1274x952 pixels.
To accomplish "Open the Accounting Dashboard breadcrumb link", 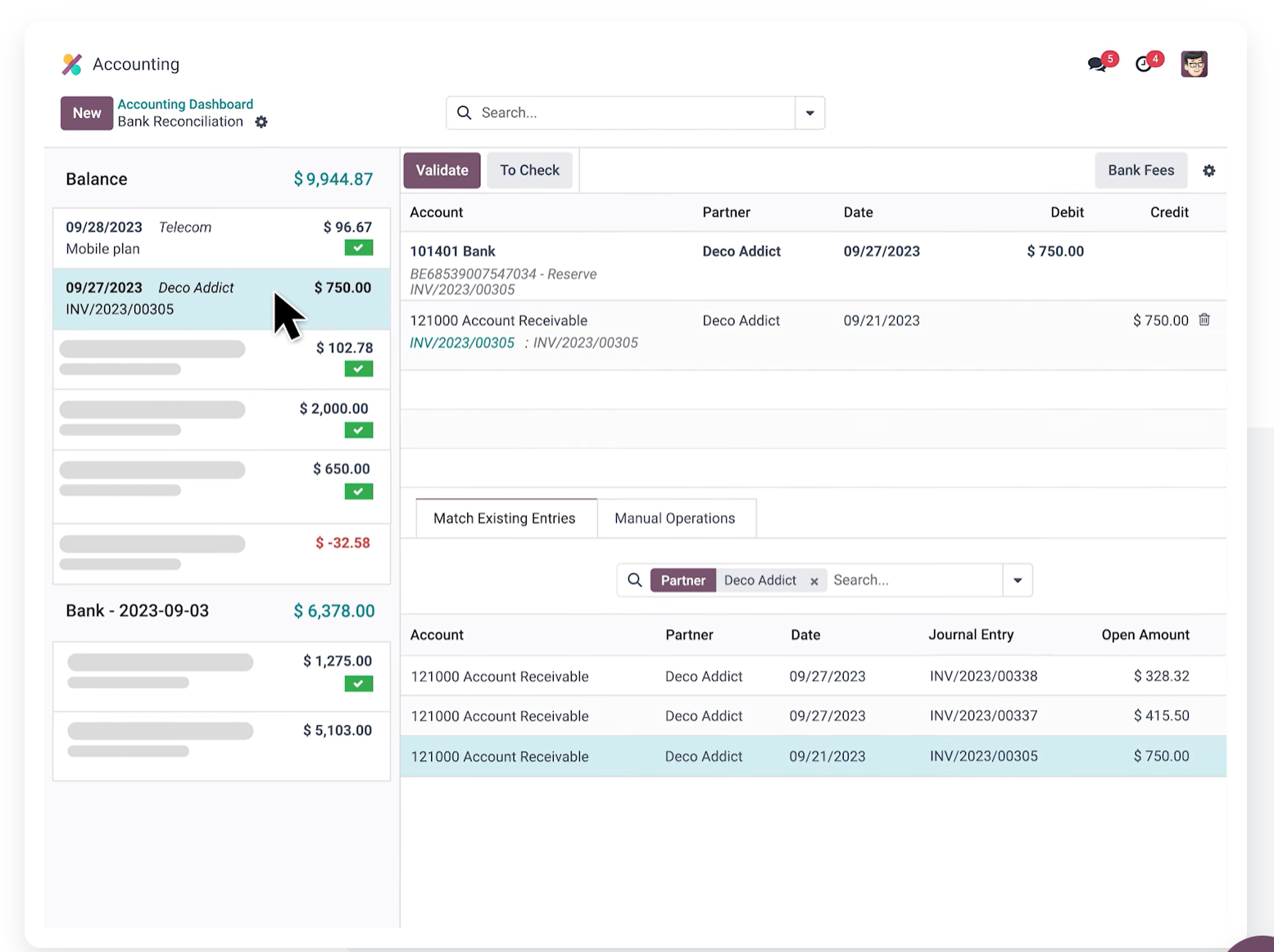I will pyautogui.click(x=185, y=104).
